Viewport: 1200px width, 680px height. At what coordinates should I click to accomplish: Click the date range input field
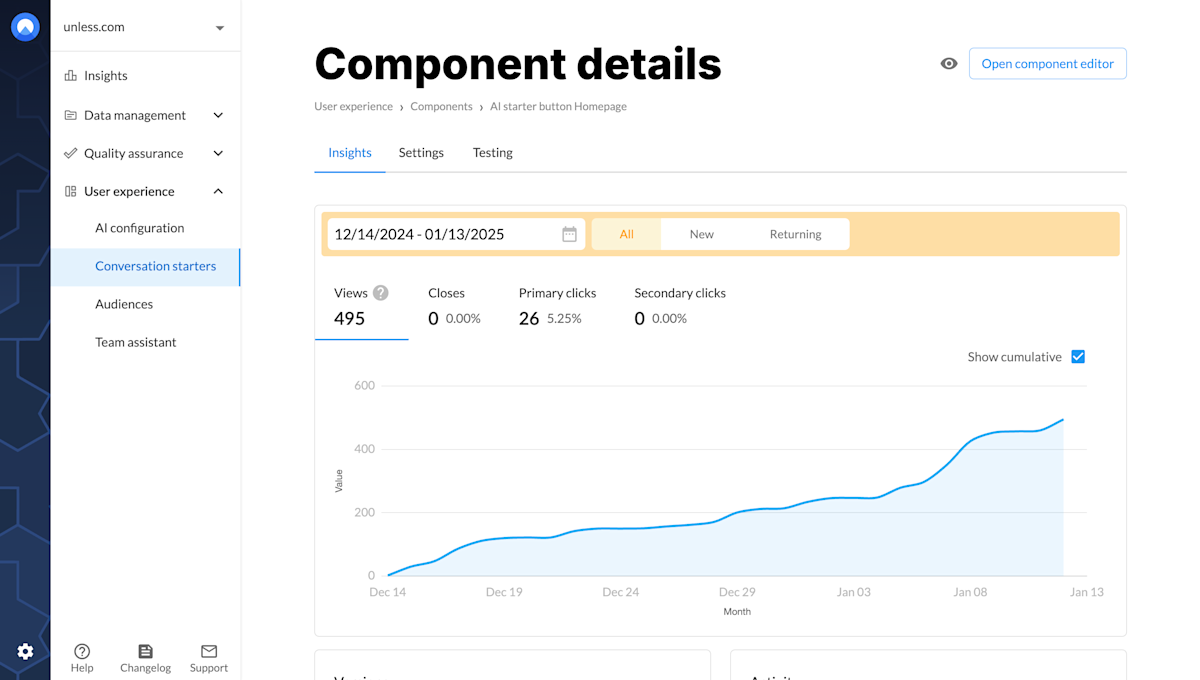430,234
